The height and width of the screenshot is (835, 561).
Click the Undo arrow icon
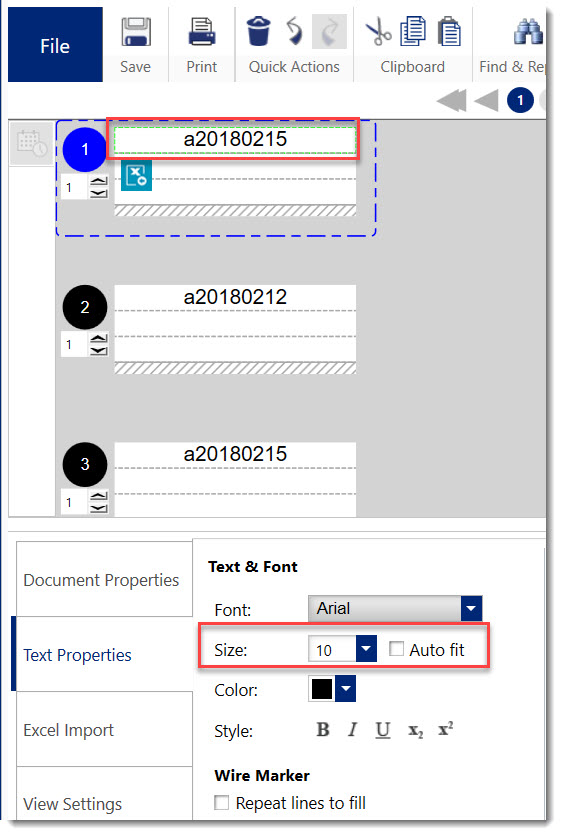pyautogui.click(x=294, y=31)
